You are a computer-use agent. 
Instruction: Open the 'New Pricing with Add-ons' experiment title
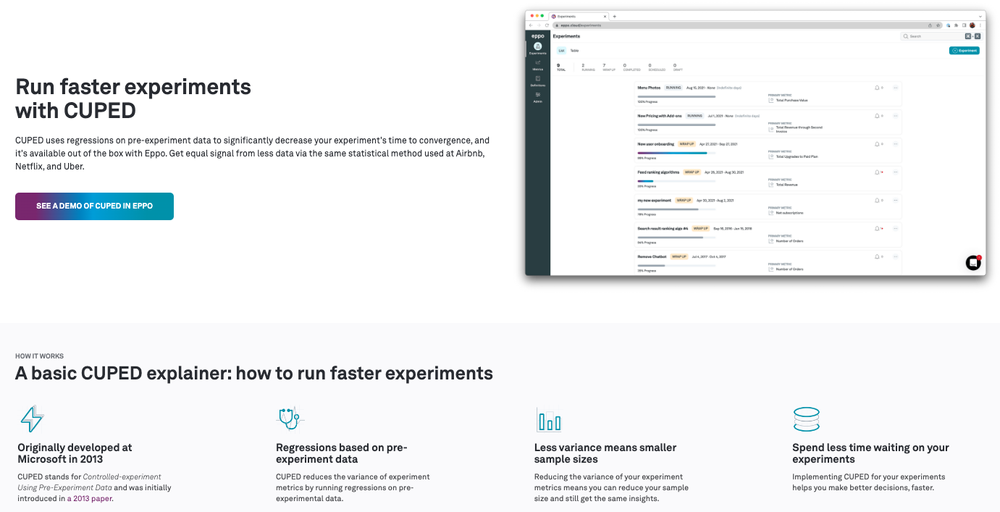pyautogui.click(x=659, y=116)
